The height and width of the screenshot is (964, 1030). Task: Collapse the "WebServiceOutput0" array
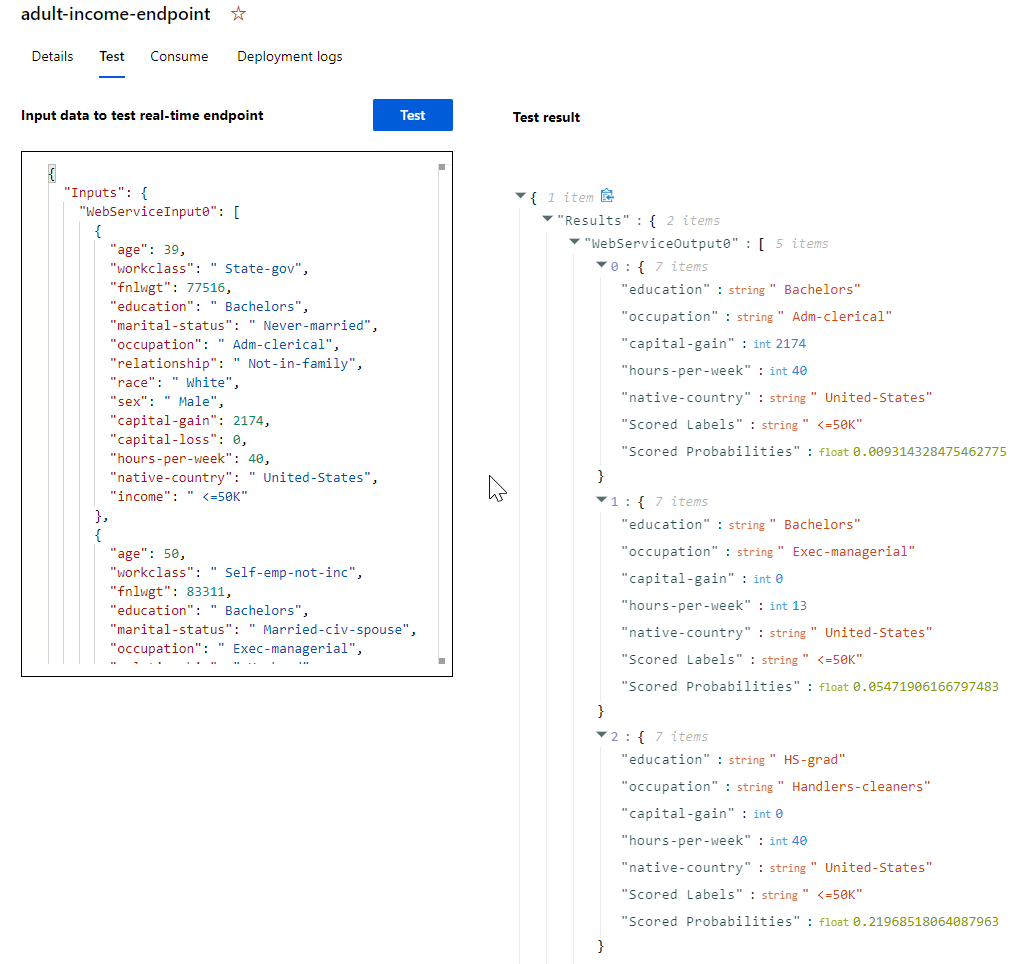coord(574,242)
